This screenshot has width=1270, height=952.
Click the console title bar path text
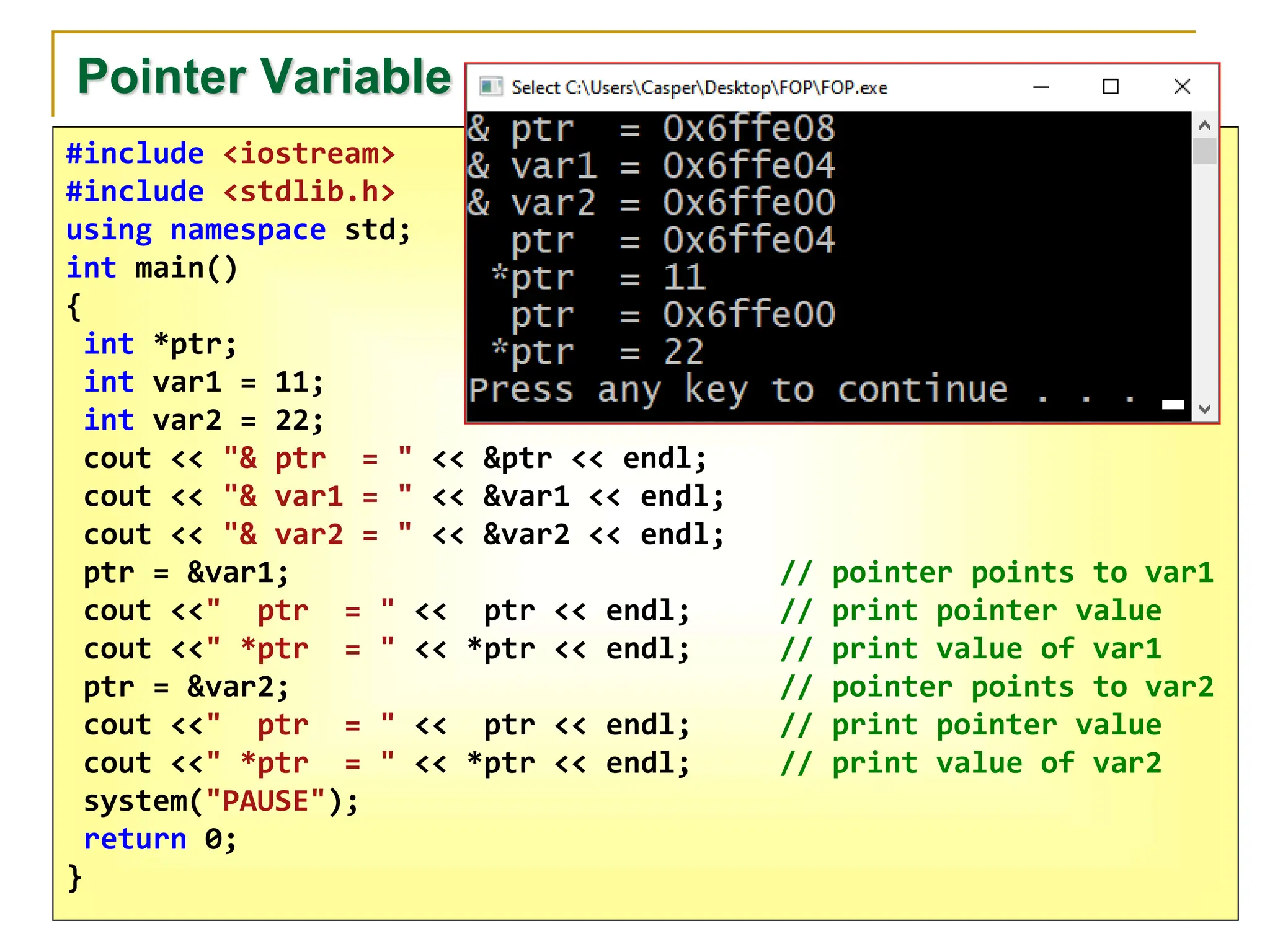point(699,88)
